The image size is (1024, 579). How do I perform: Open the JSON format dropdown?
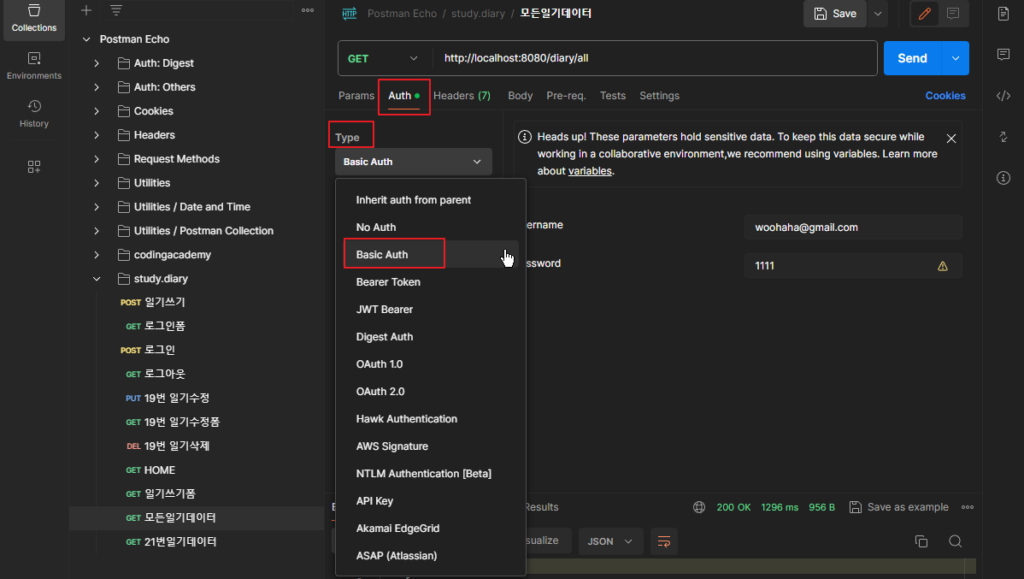[609, 541]
